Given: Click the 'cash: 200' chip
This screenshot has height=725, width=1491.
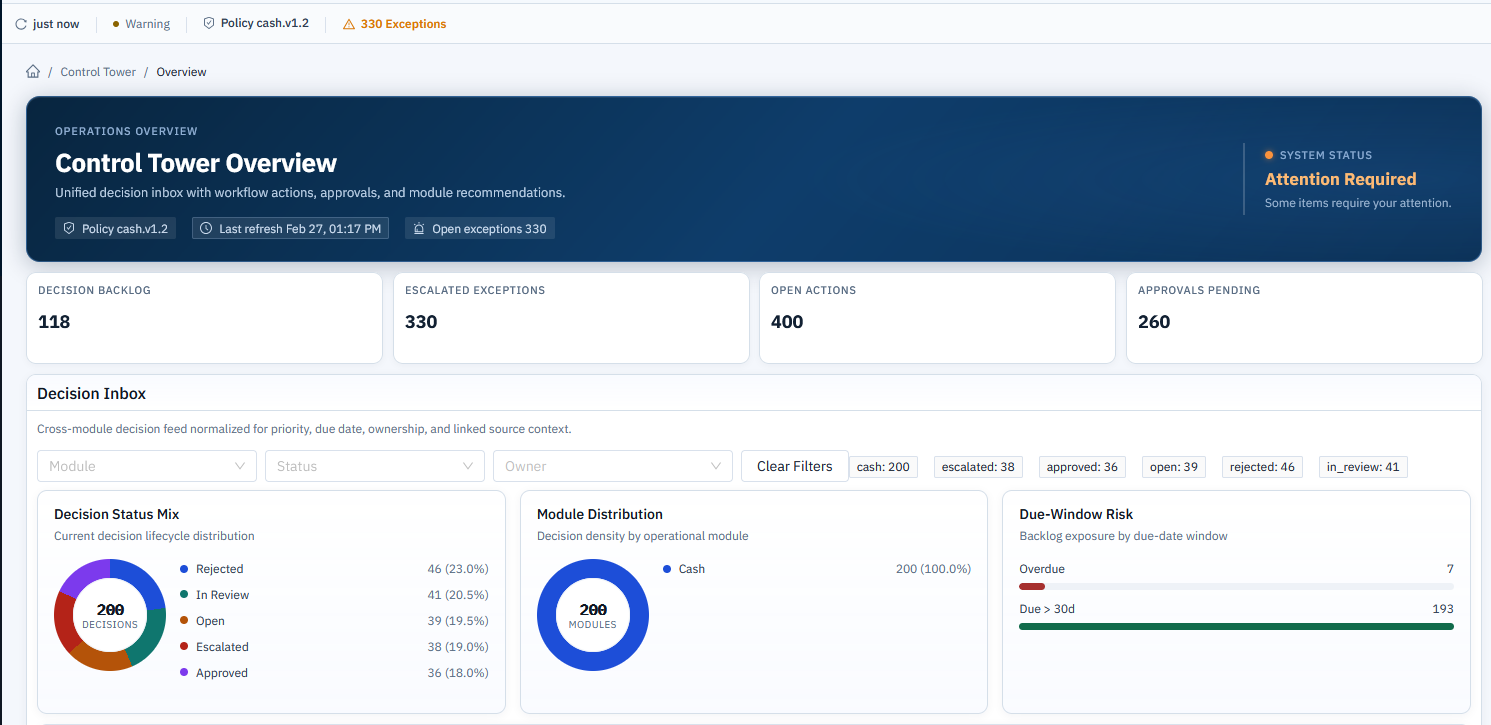Looking at the screenshot, I should click(884, 466).
